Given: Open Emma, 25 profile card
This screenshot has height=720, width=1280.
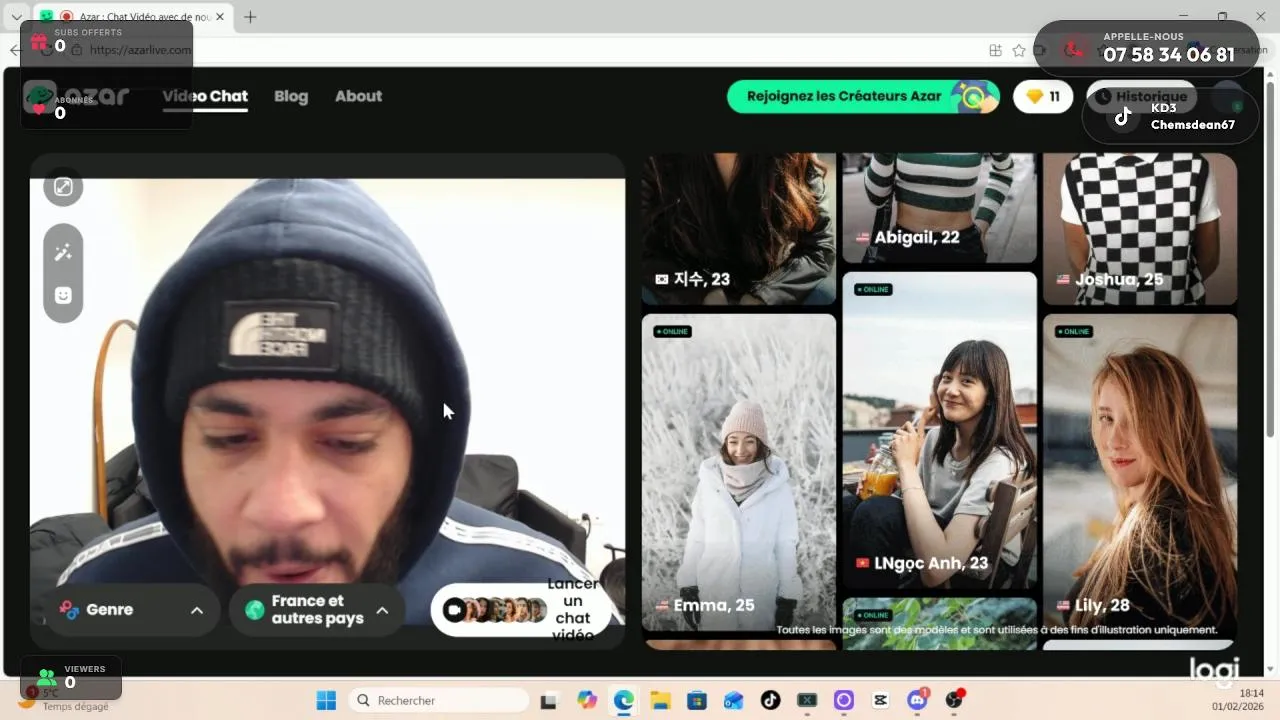Looking at the screenshot, I should [x=739, y=473].
